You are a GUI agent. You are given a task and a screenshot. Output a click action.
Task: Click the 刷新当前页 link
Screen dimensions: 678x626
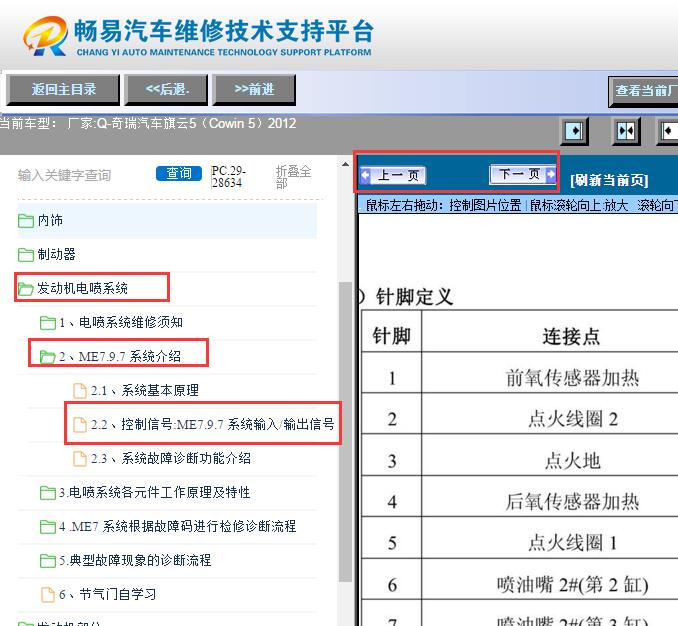[609, 180]
